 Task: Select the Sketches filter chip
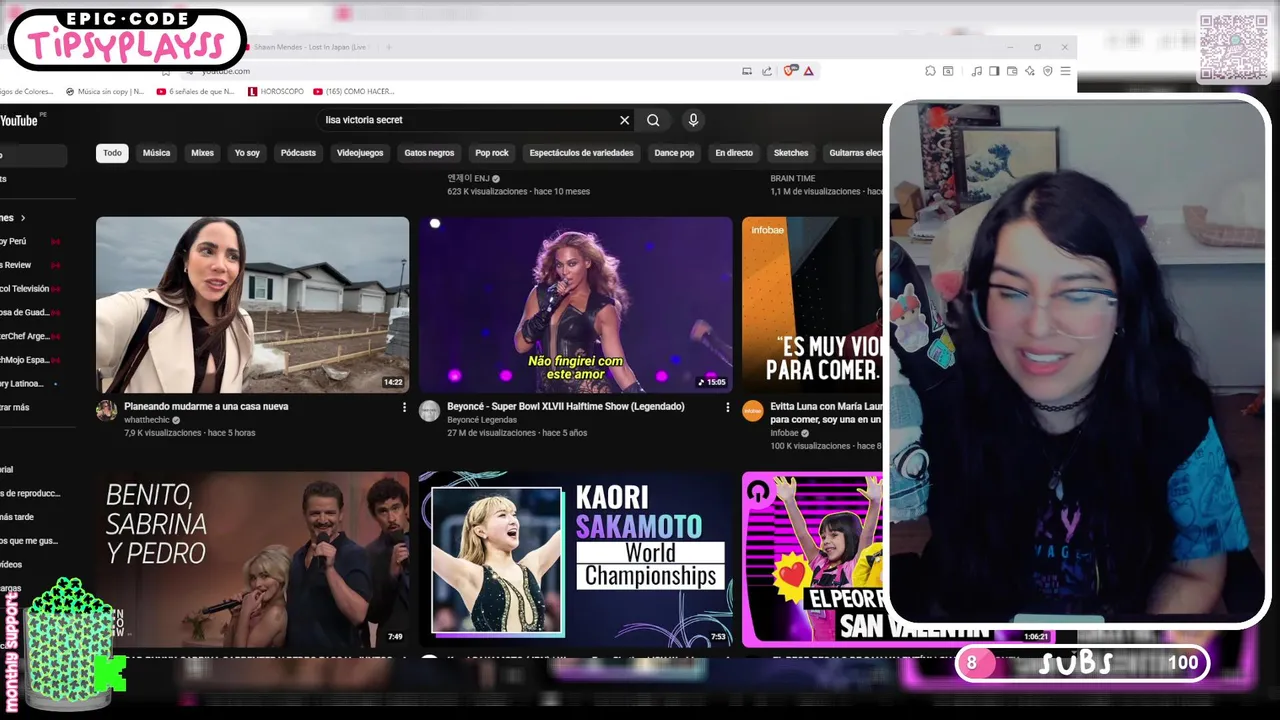pos(791,153)
